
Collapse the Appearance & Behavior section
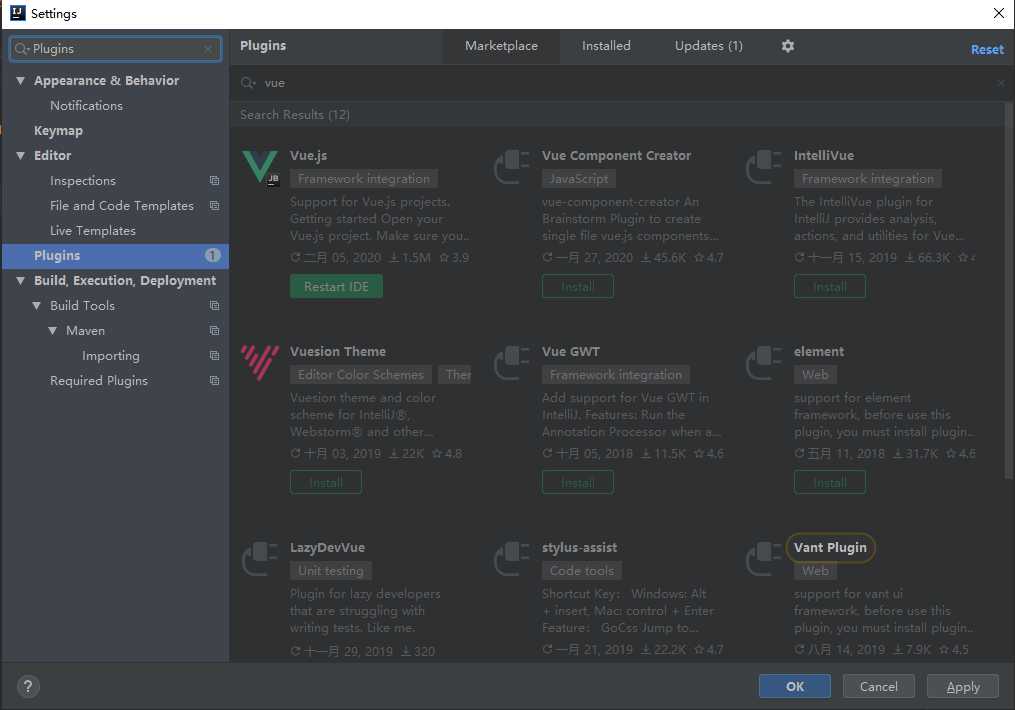[x=21, y=81]
